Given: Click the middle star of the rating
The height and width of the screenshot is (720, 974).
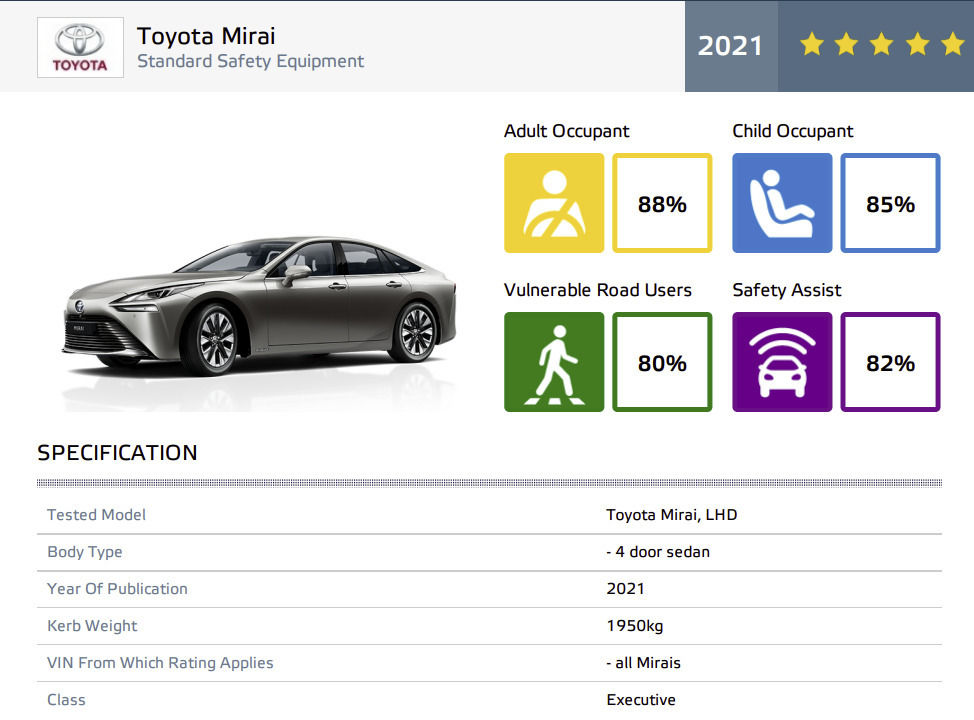Looking at the screenshot, I should [882, 45].
